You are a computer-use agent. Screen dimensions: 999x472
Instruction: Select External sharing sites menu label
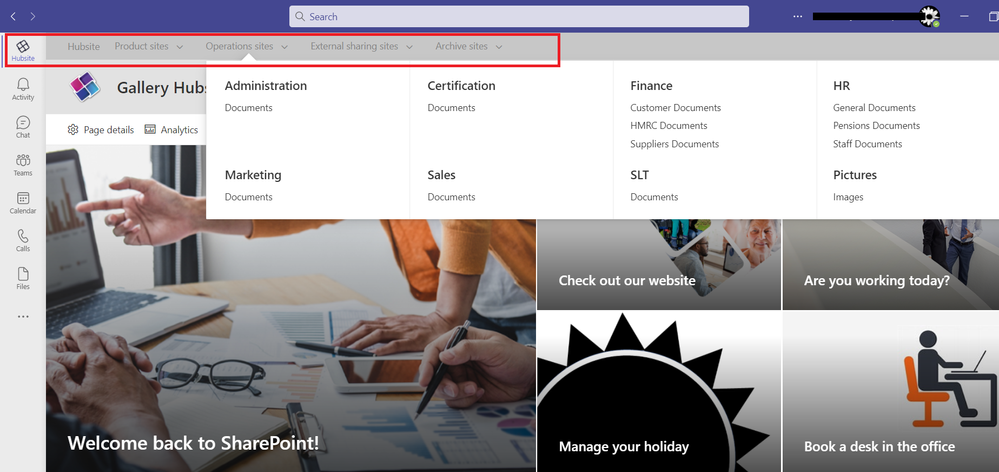tap(354, 46)
